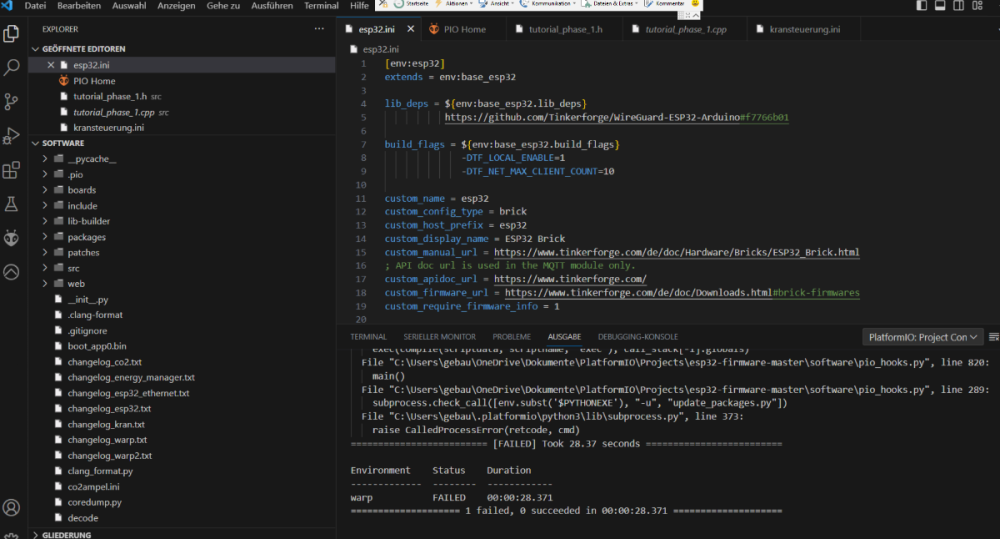
Task: Open the Testing flask icon view
Action: pos(12,204)
